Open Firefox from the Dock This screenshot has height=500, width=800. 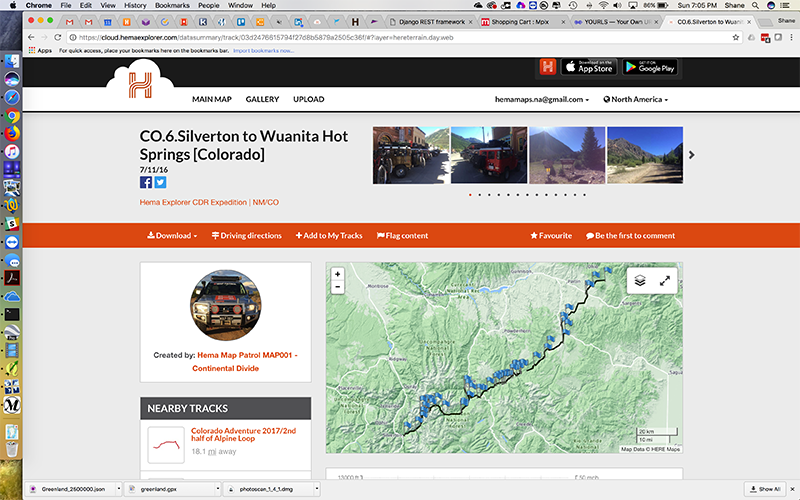coord(12,133)
